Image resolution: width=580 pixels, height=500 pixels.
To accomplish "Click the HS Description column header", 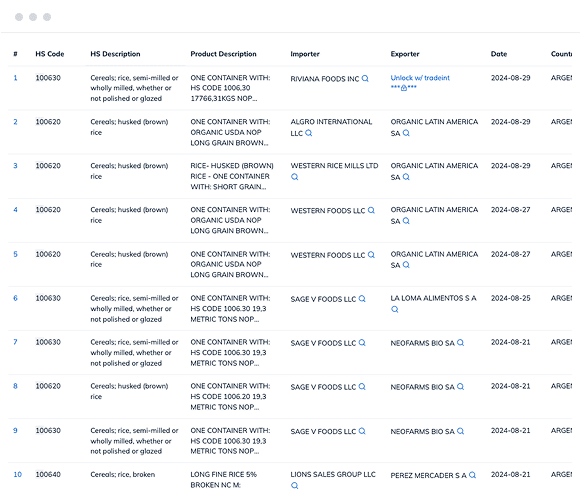I will 115,54.
